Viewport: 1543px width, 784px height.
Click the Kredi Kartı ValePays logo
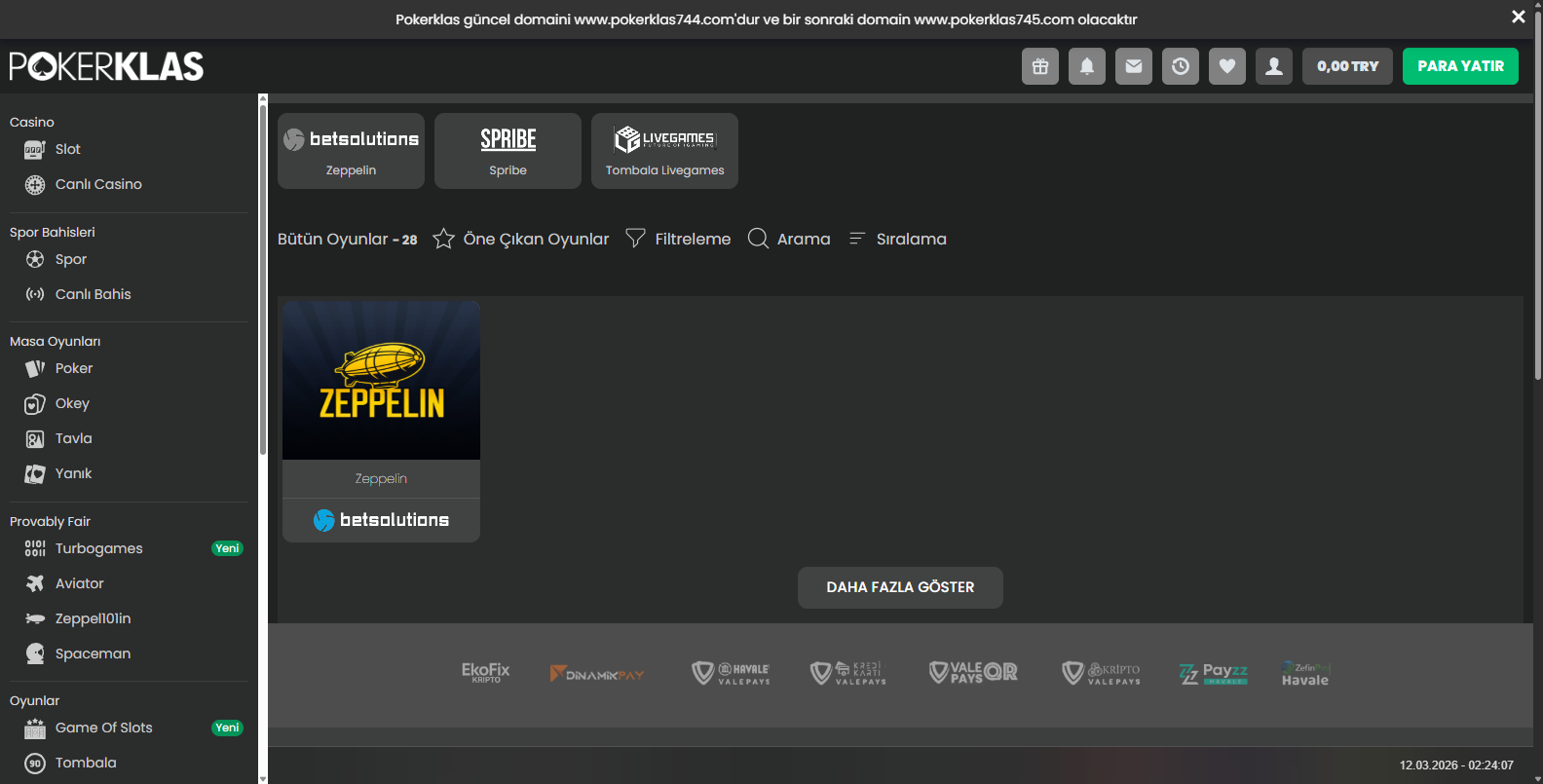click(x=848, y=673)
